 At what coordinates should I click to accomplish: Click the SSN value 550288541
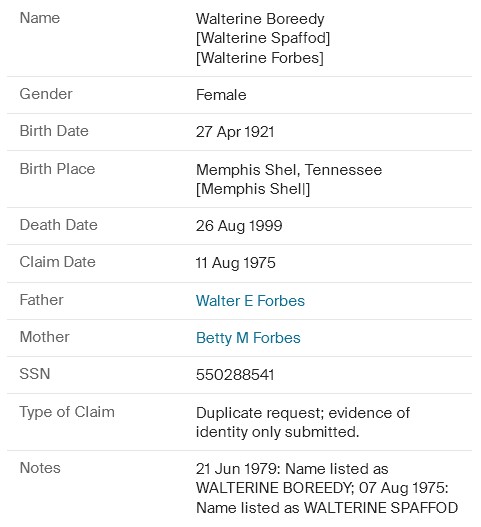[235, 374]
